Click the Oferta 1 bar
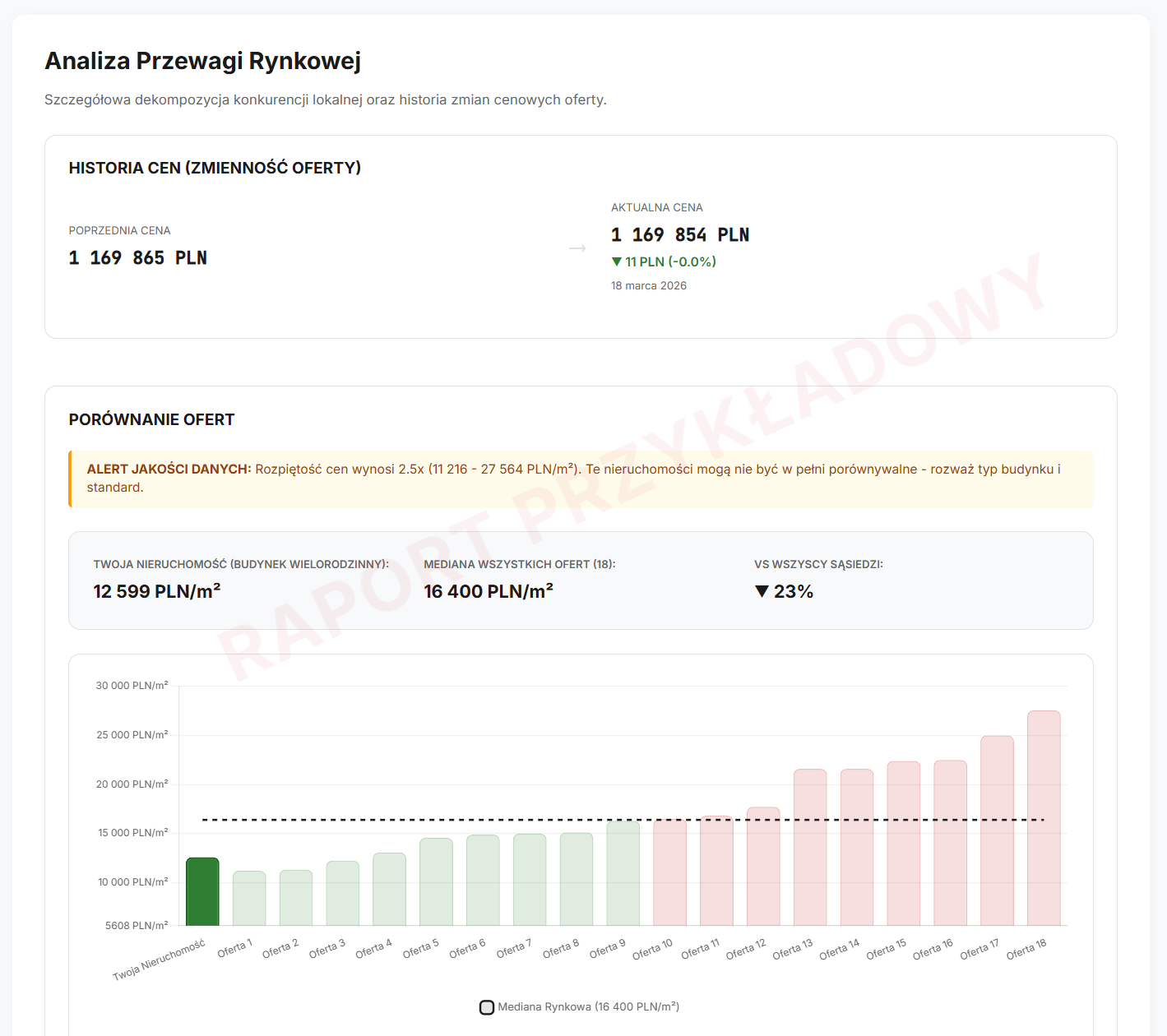 (249, 898)
